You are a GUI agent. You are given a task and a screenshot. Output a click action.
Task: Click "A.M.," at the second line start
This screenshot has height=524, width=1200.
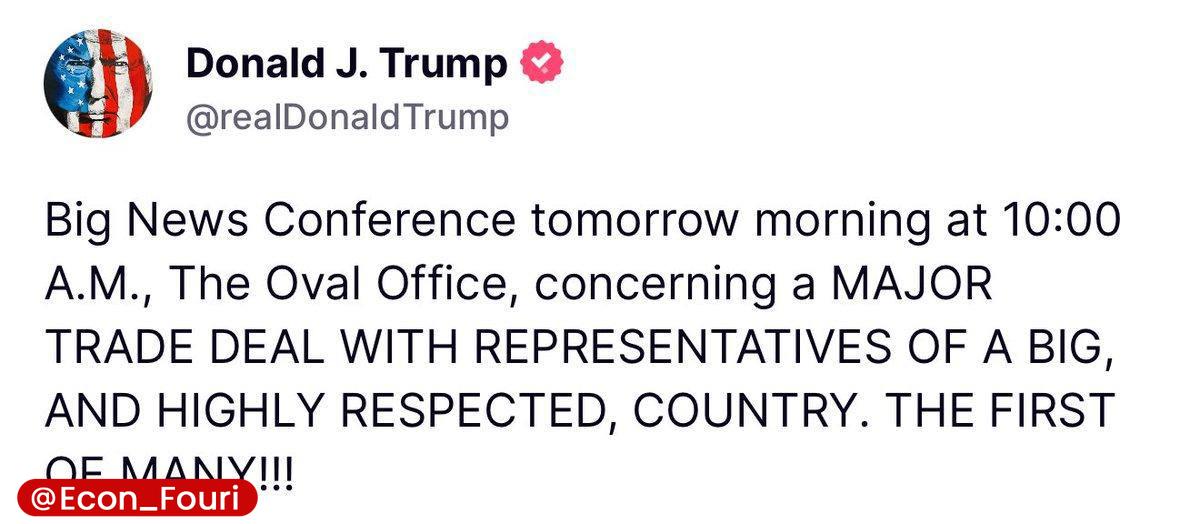click(x=100, y=287)
